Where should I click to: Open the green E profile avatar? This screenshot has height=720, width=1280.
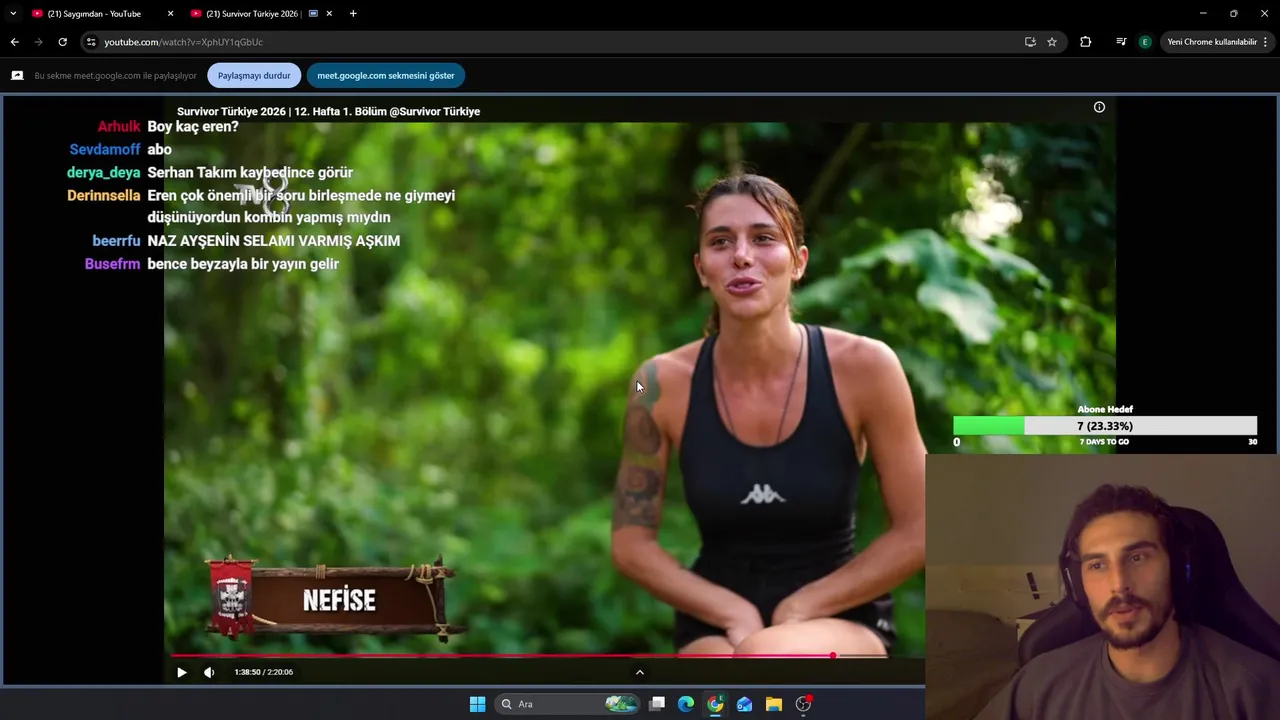coord(1145,42)
